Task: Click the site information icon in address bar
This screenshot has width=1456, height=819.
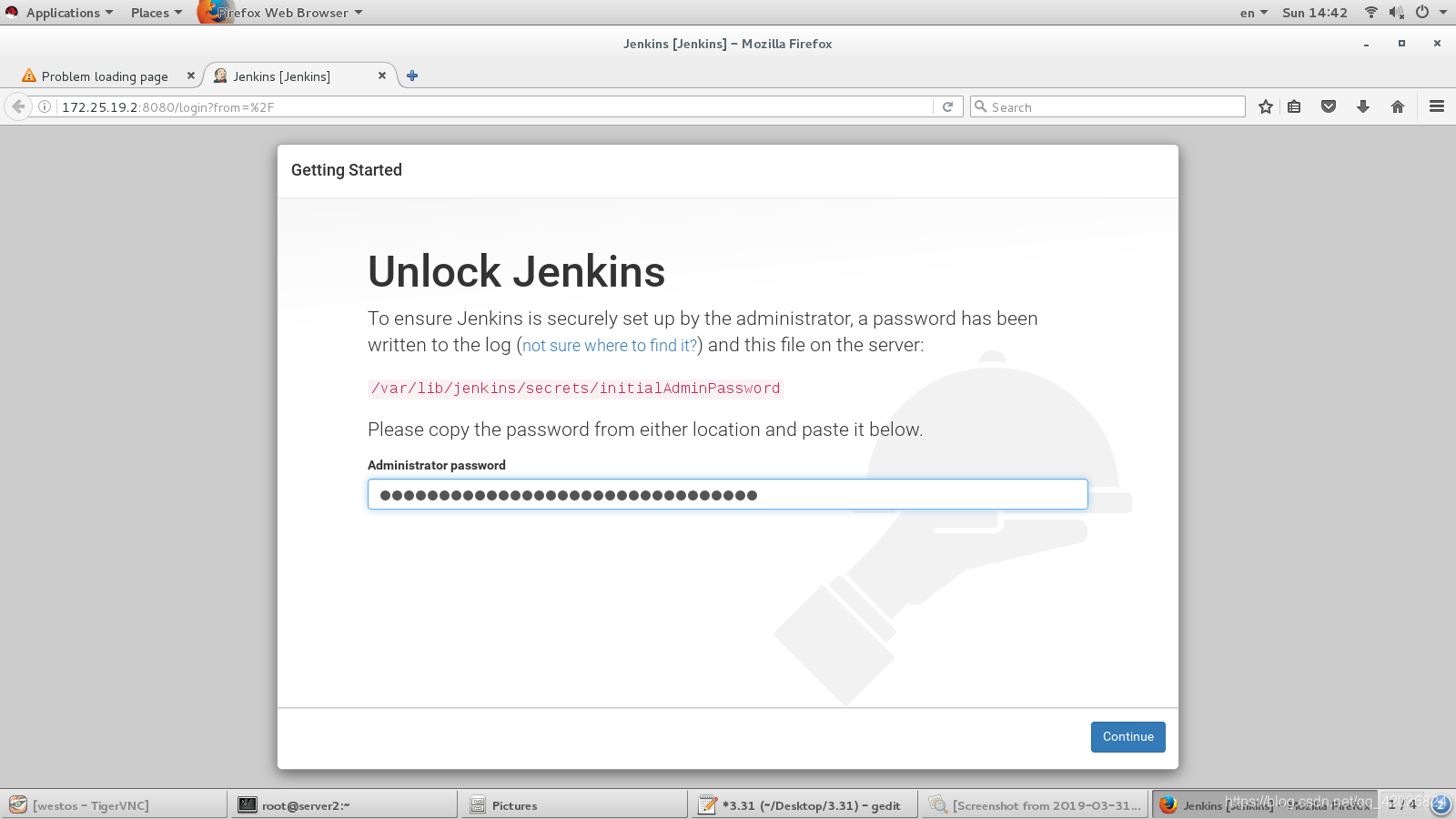Action: 45,106
